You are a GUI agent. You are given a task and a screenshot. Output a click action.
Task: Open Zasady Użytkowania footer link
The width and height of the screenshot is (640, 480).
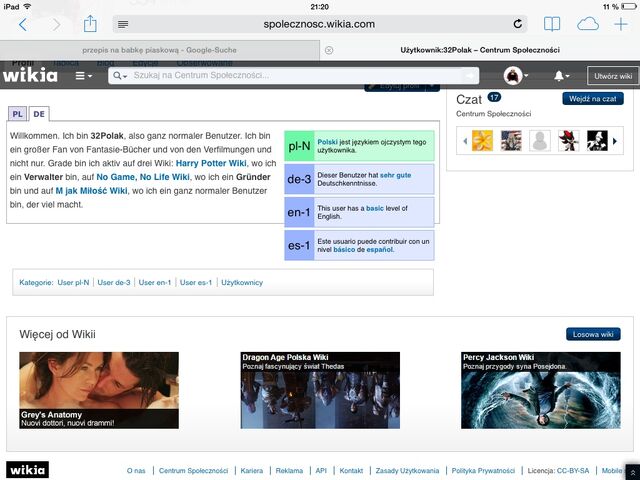pos(407,471)
